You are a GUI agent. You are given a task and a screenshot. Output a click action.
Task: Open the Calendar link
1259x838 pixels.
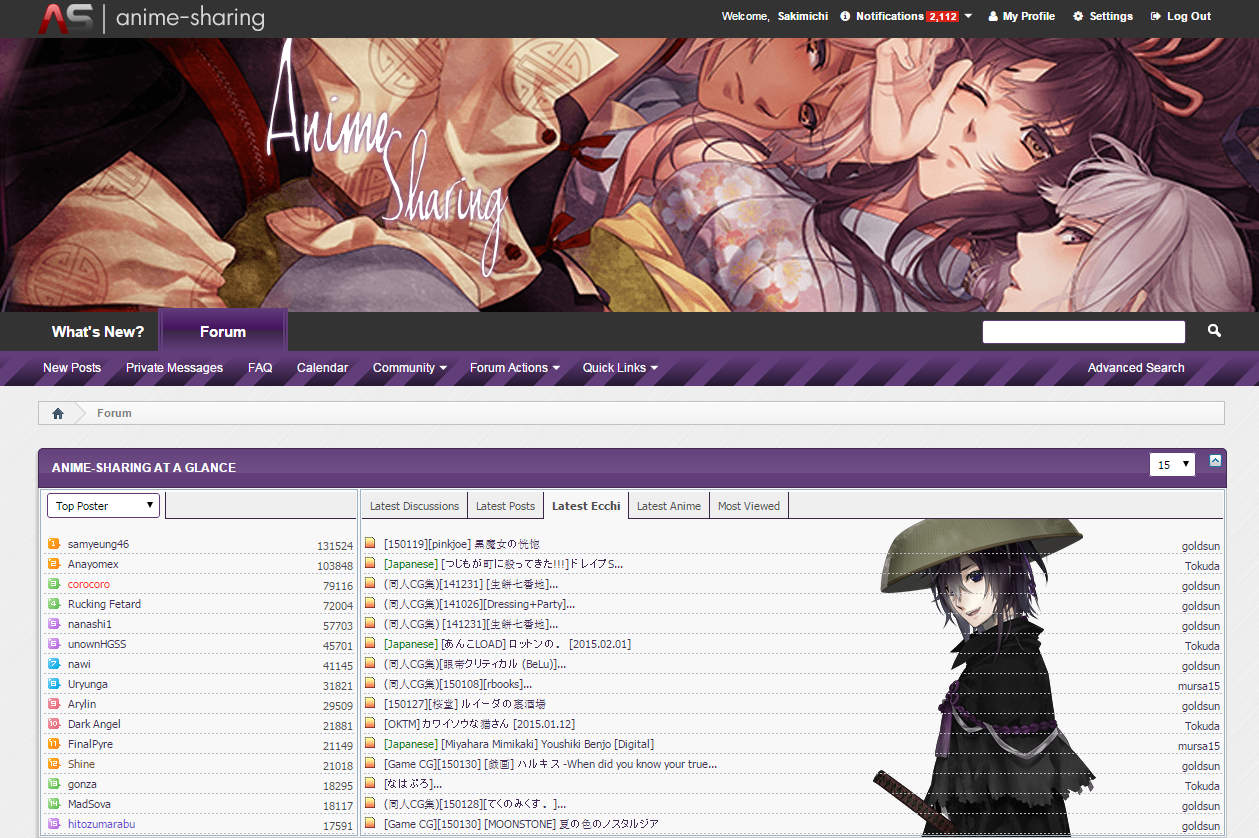pos(322,368)
